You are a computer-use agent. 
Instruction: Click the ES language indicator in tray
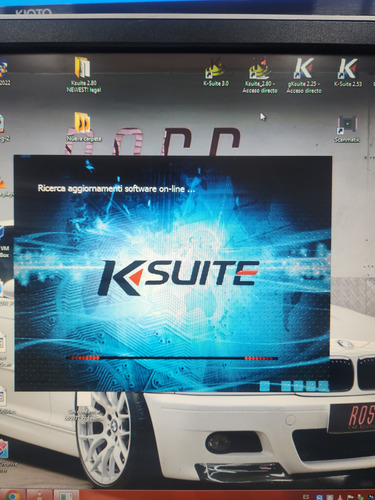click(306, 497)
